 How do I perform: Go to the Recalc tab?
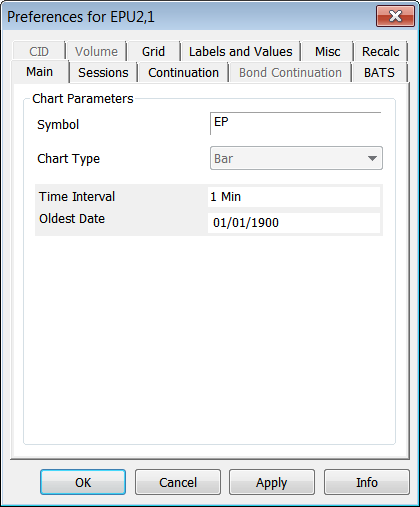(381, 52)
